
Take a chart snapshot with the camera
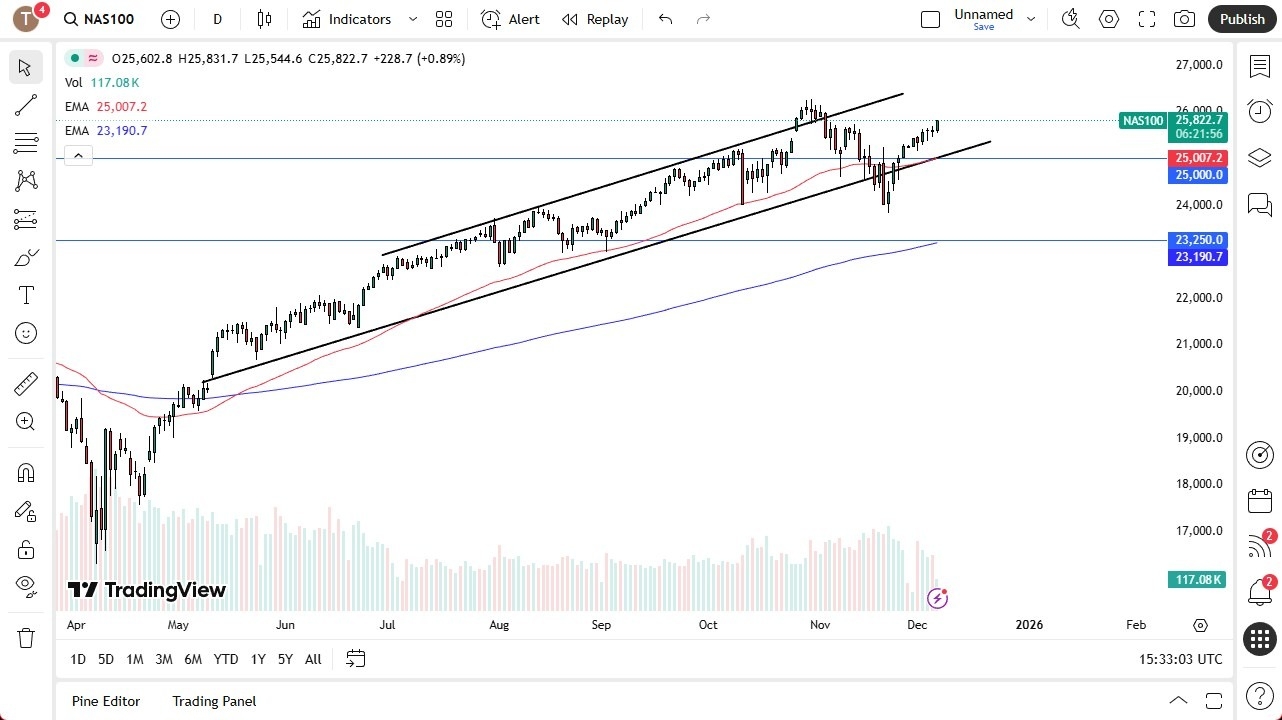pyautogui.click(x=1184, y=19)
